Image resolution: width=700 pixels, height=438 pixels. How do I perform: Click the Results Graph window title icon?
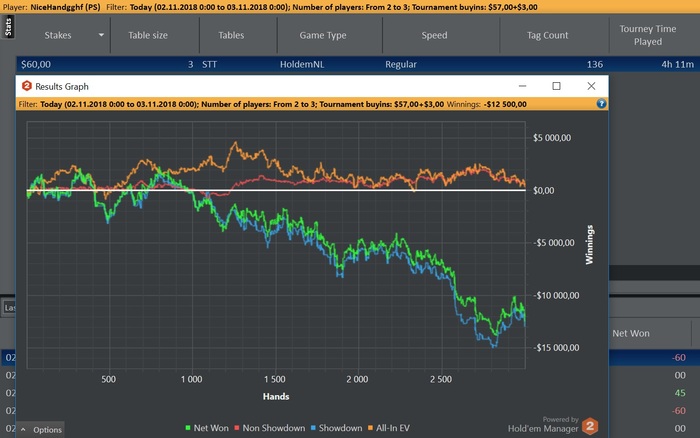click(27, 86)
